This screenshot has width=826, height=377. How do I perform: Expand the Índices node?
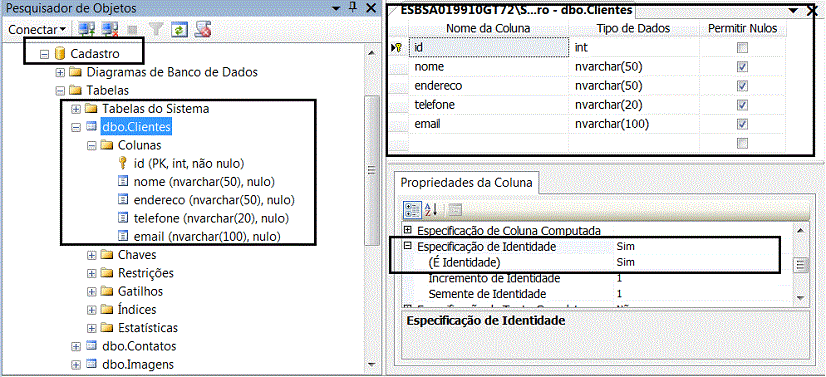tap(92, 310)
